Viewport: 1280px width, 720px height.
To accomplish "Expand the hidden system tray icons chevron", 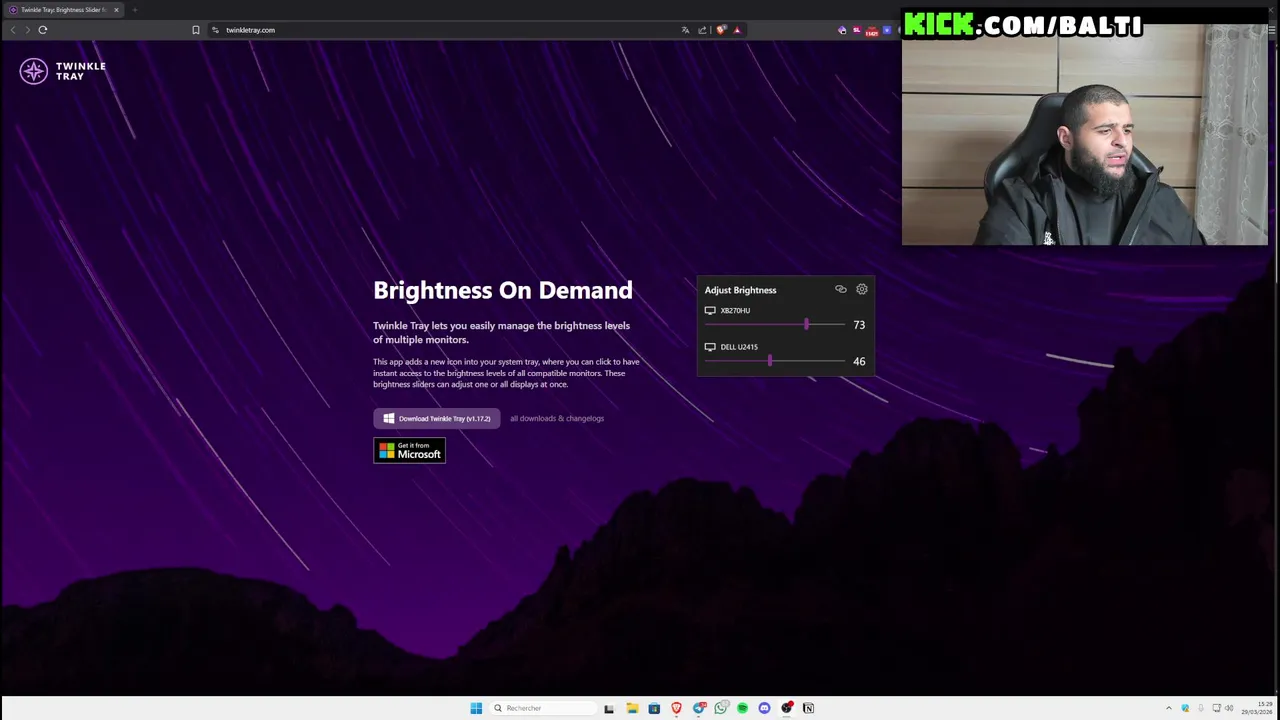I will [x=1168, y=708].
